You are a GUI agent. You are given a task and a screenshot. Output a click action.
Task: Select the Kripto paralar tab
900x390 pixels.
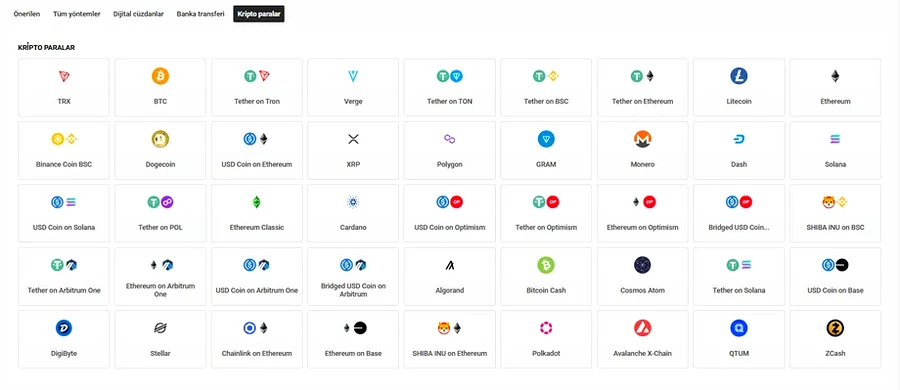coord(259,14)
